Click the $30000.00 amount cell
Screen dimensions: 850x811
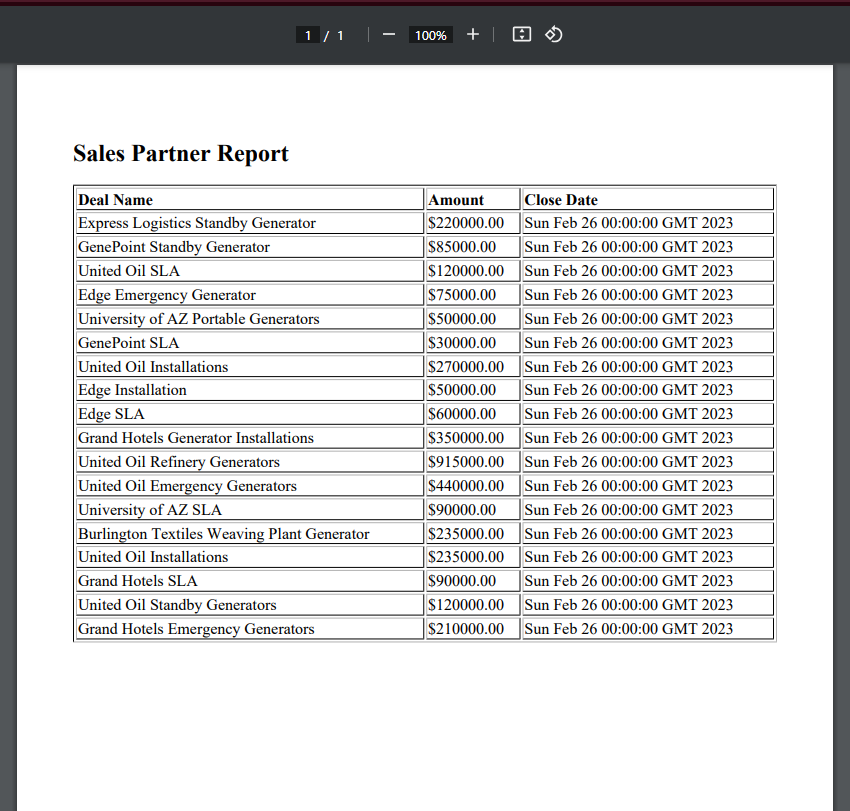pyautogui.click(x=473, y=343)
